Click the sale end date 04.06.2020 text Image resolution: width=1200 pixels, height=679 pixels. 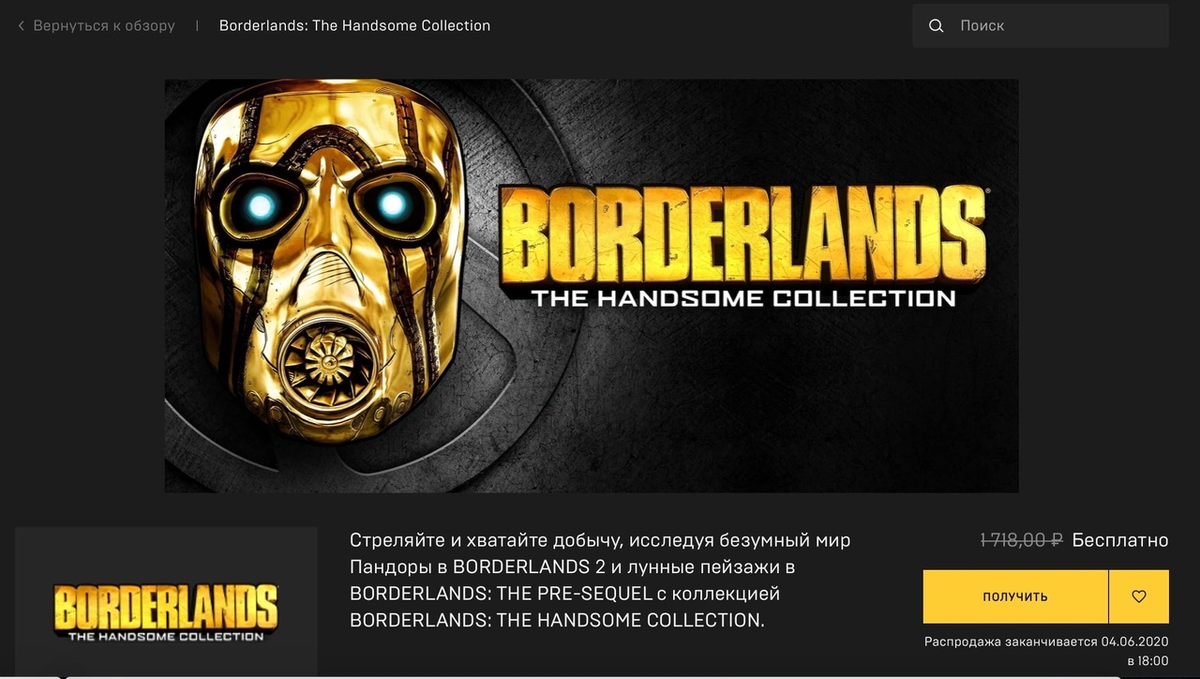click(1135, 641)
